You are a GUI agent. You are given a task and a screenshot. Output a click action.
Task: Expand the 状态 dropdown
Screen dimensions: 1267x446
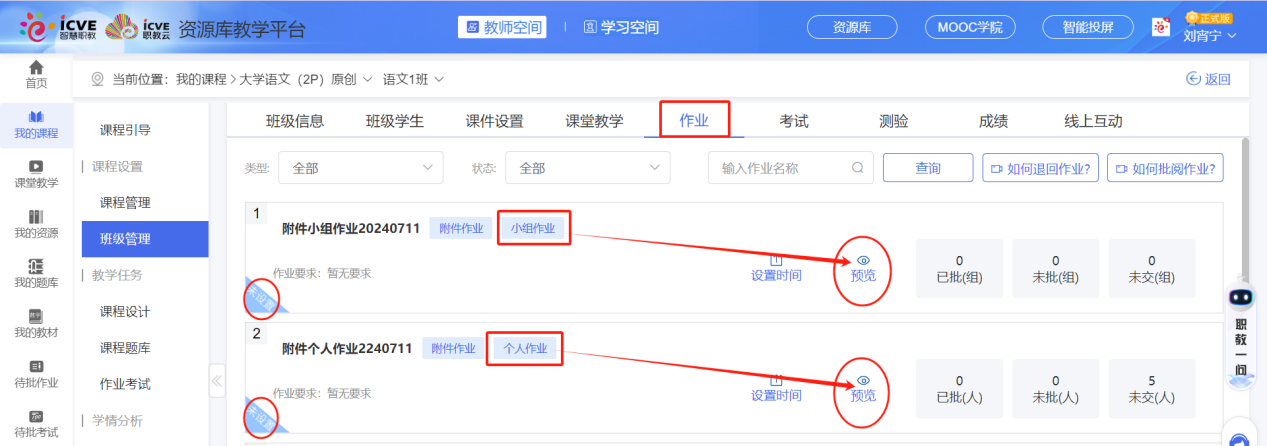click(x=587, y=168)
